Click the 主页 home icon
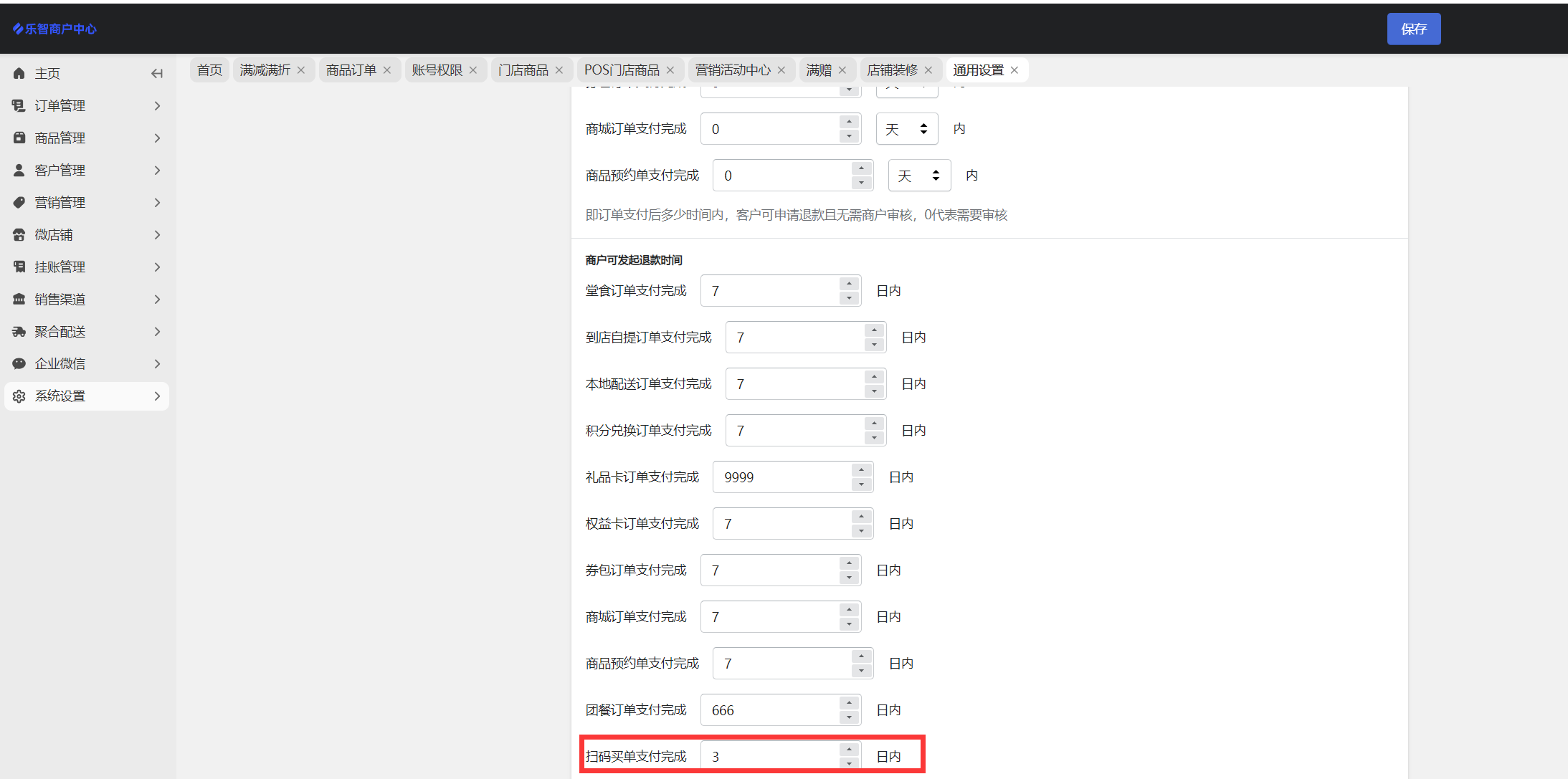1568x779 pixels. [x=19, y=73]
